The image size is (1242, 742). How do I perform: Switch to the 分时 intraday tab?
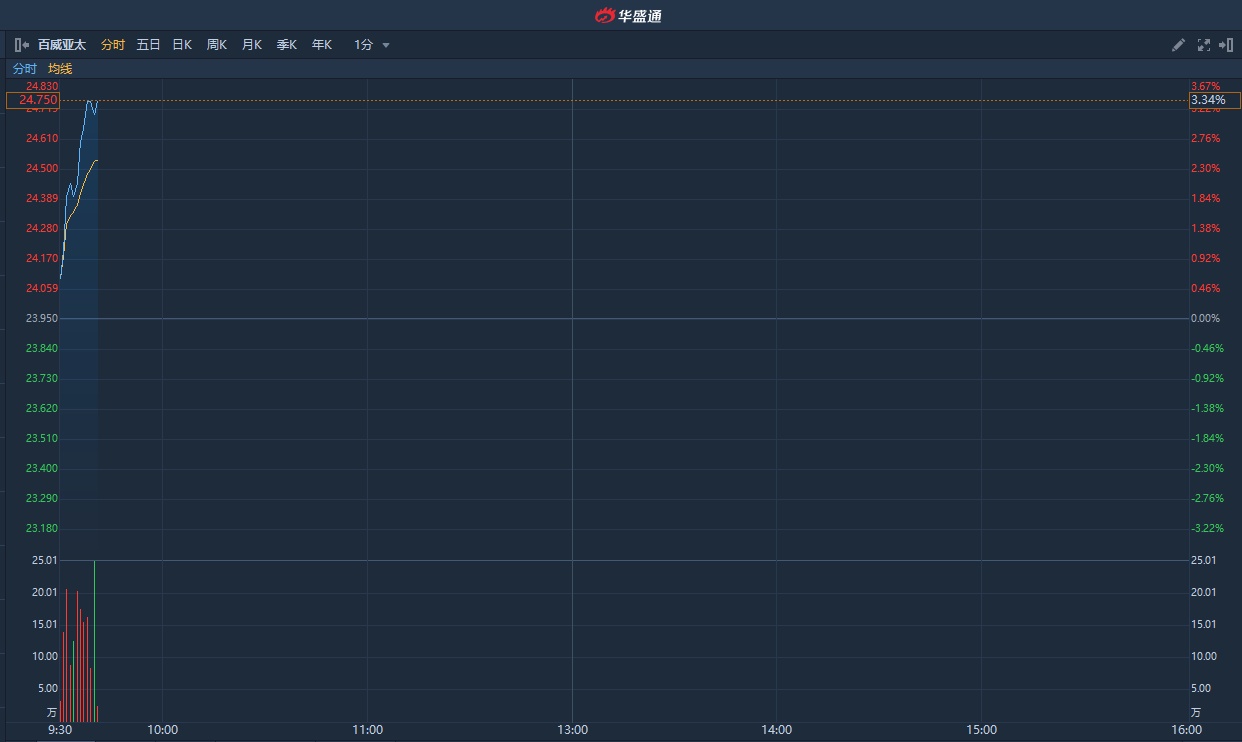tap(113, 45)
